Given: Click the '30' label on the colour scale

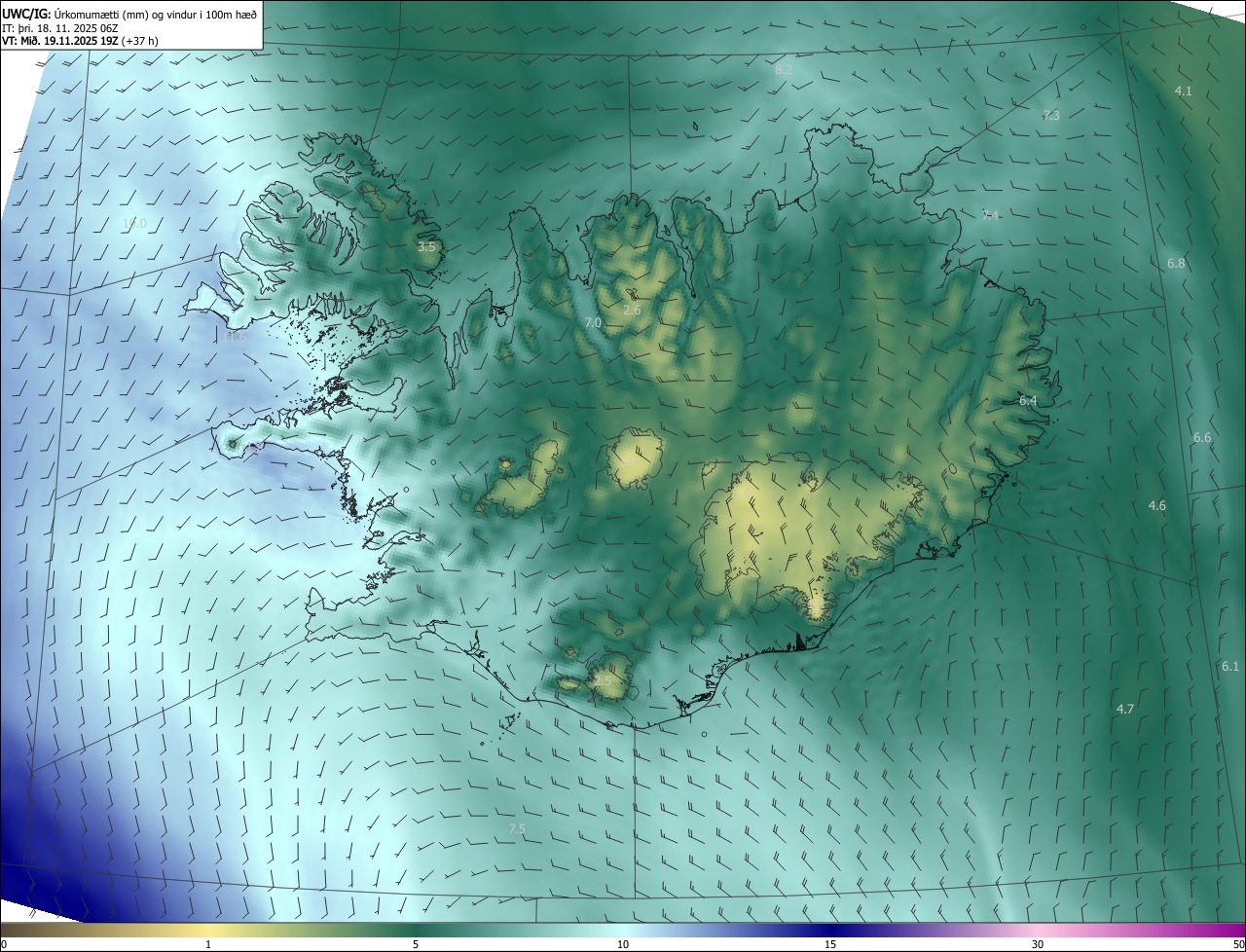Looking at the screenshot, I should tap(1038, 945).
